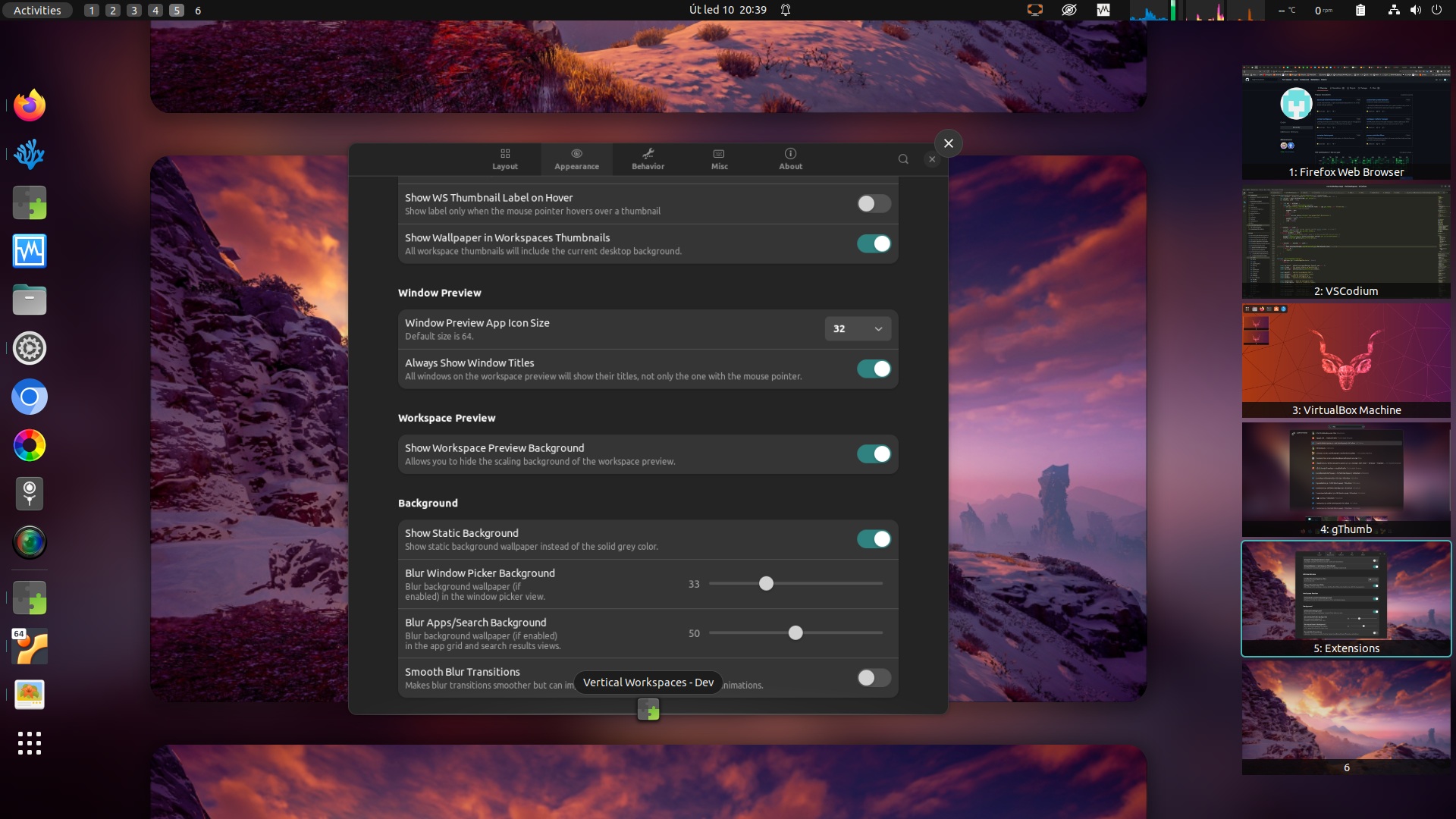The height and width of the screenshot is (819, 1456).
Task: Open Firefox from the dock
Action: pyautogui.click(x=30, y=105)
